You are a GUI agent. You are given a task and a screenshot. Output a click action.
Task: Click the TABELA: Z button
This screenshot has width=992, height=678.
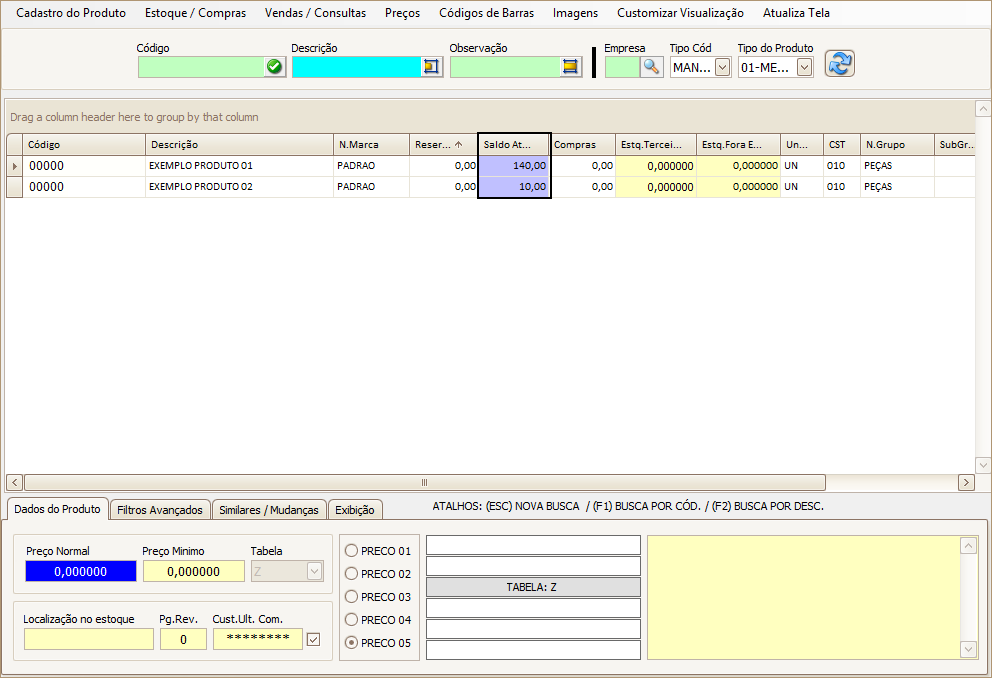pos(533,587)
